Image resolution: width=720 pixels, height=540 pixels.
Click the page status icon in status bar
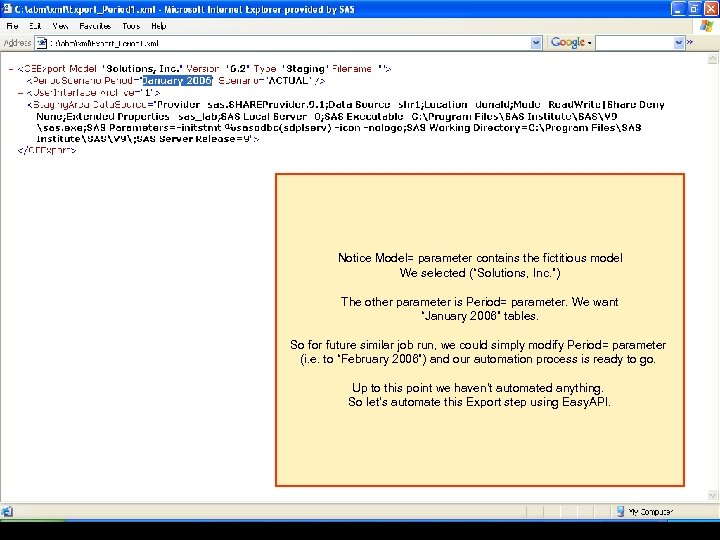[x=7, y=512]
